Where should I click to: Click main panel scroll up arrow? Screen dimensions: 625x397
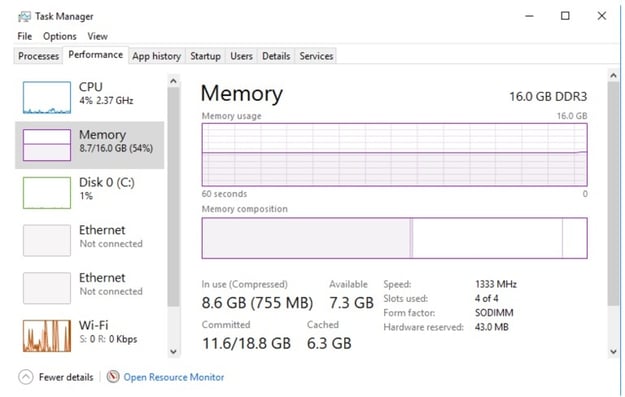[x=613, y=75]
